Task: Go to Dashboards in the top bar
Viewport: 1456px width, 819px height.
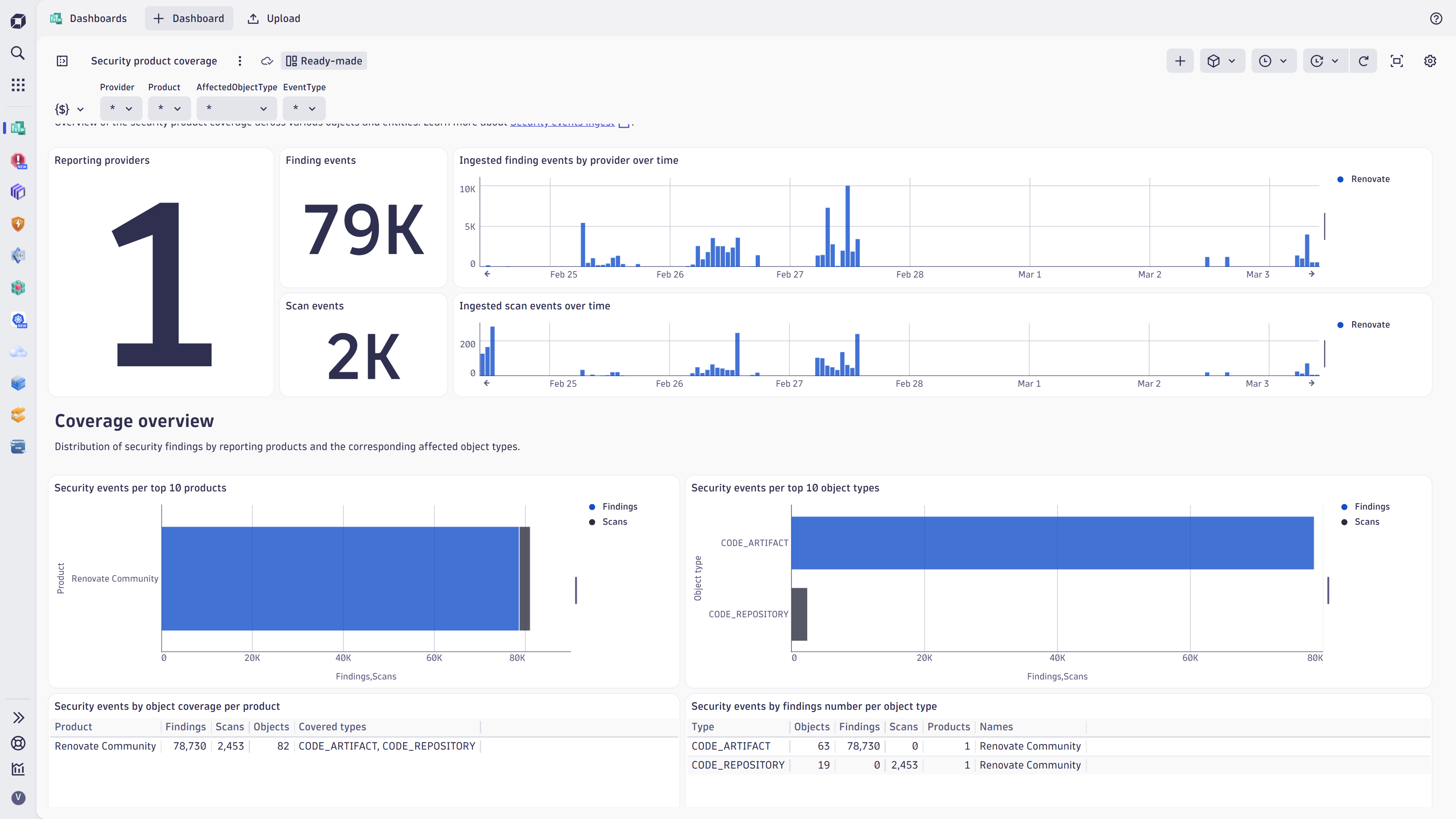Action: pyautogui.click(x=98, y=18)
